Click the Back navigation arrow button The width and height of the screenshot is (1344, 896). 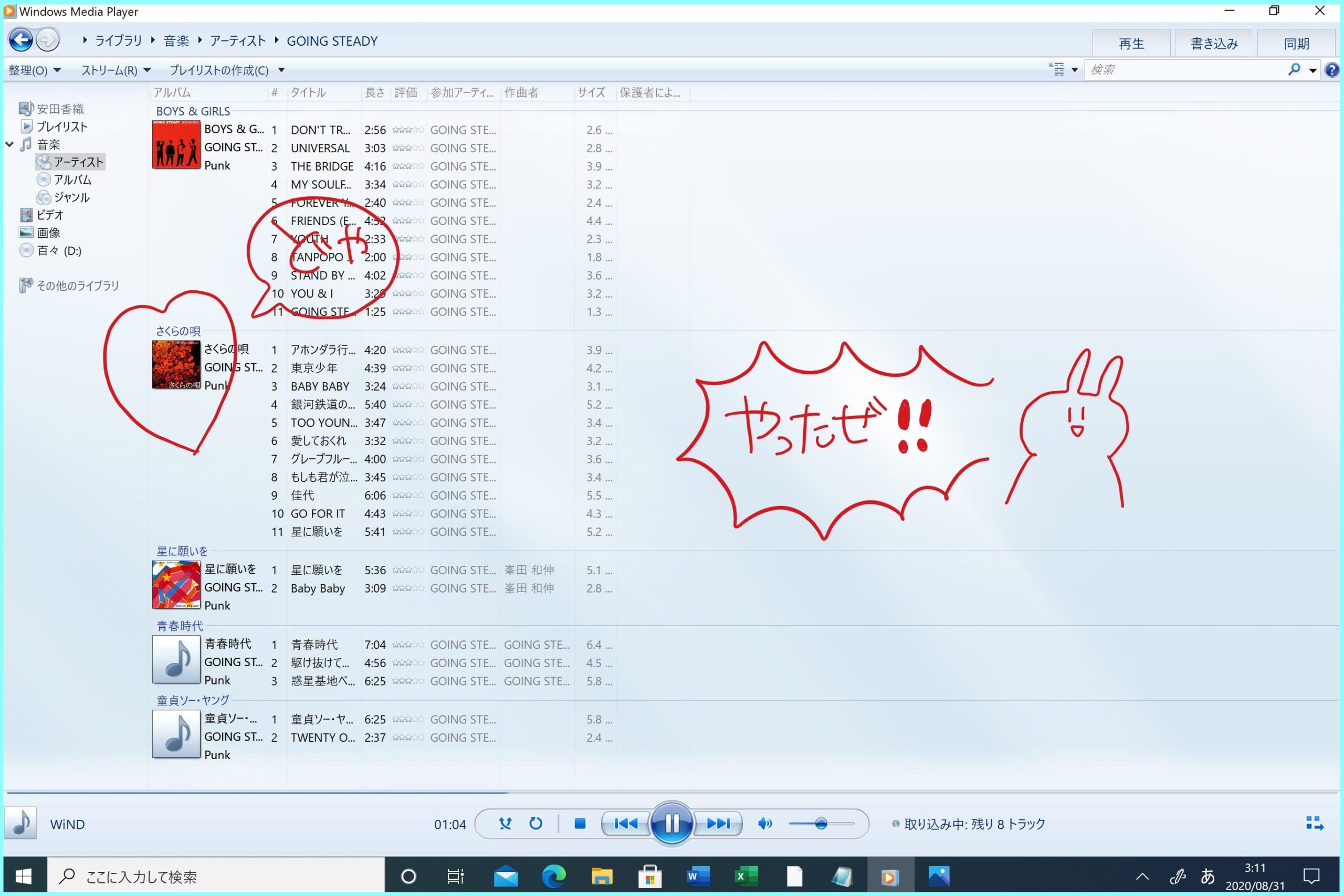[21, 40]
